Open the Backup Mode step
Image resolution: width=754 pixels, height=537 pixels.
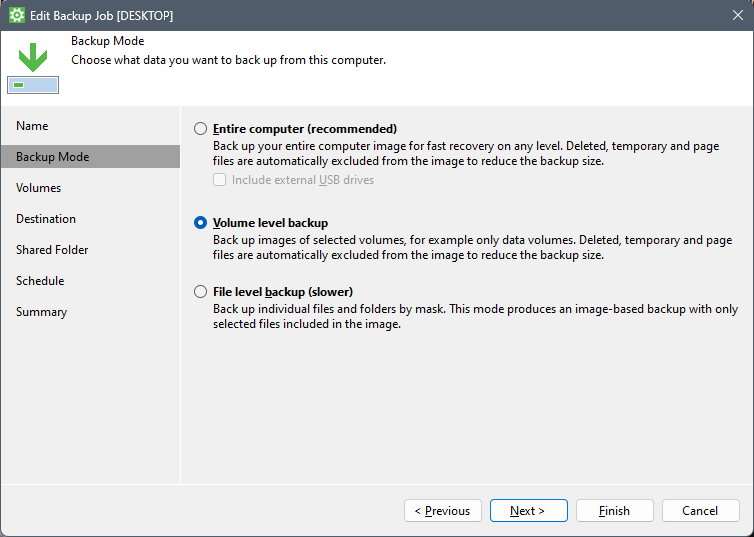52,157
